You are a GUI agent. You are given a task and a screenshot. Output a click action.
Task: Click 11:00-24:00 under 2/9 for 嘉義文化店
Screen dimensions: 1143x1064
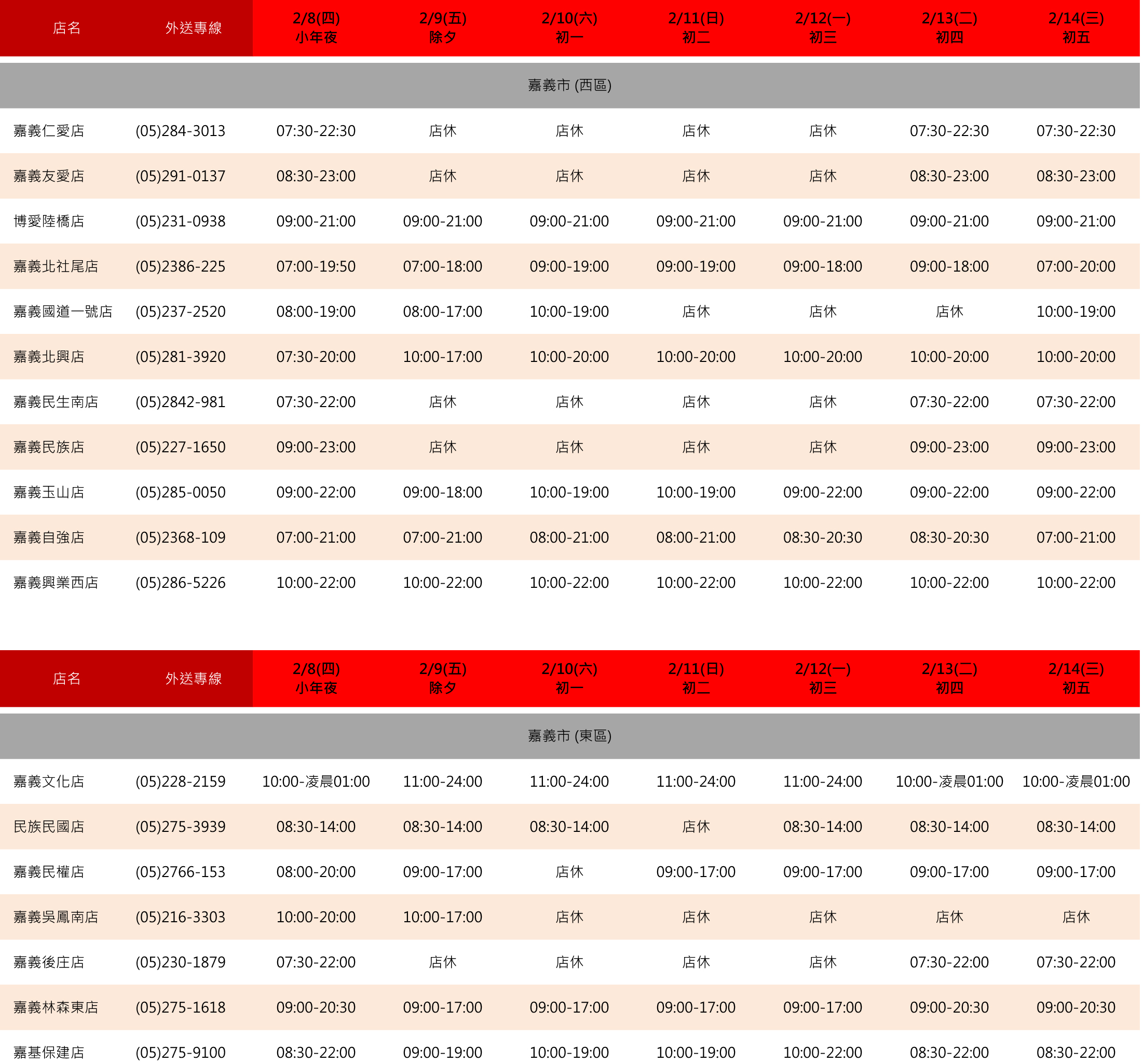pyautogui.click(x=443, y=782)
